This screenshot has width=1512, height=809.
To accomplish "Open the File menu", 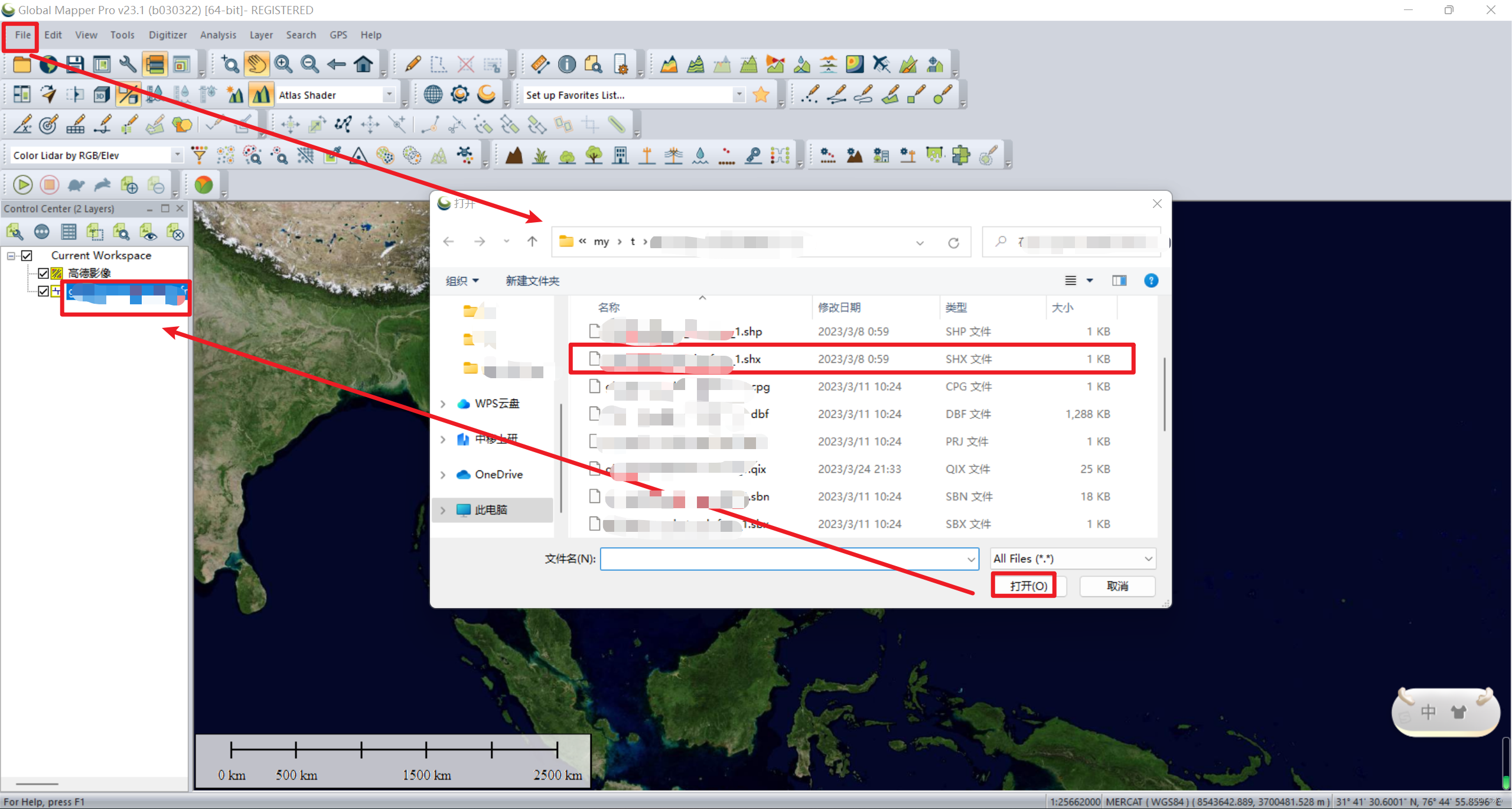I will point(22,35).
